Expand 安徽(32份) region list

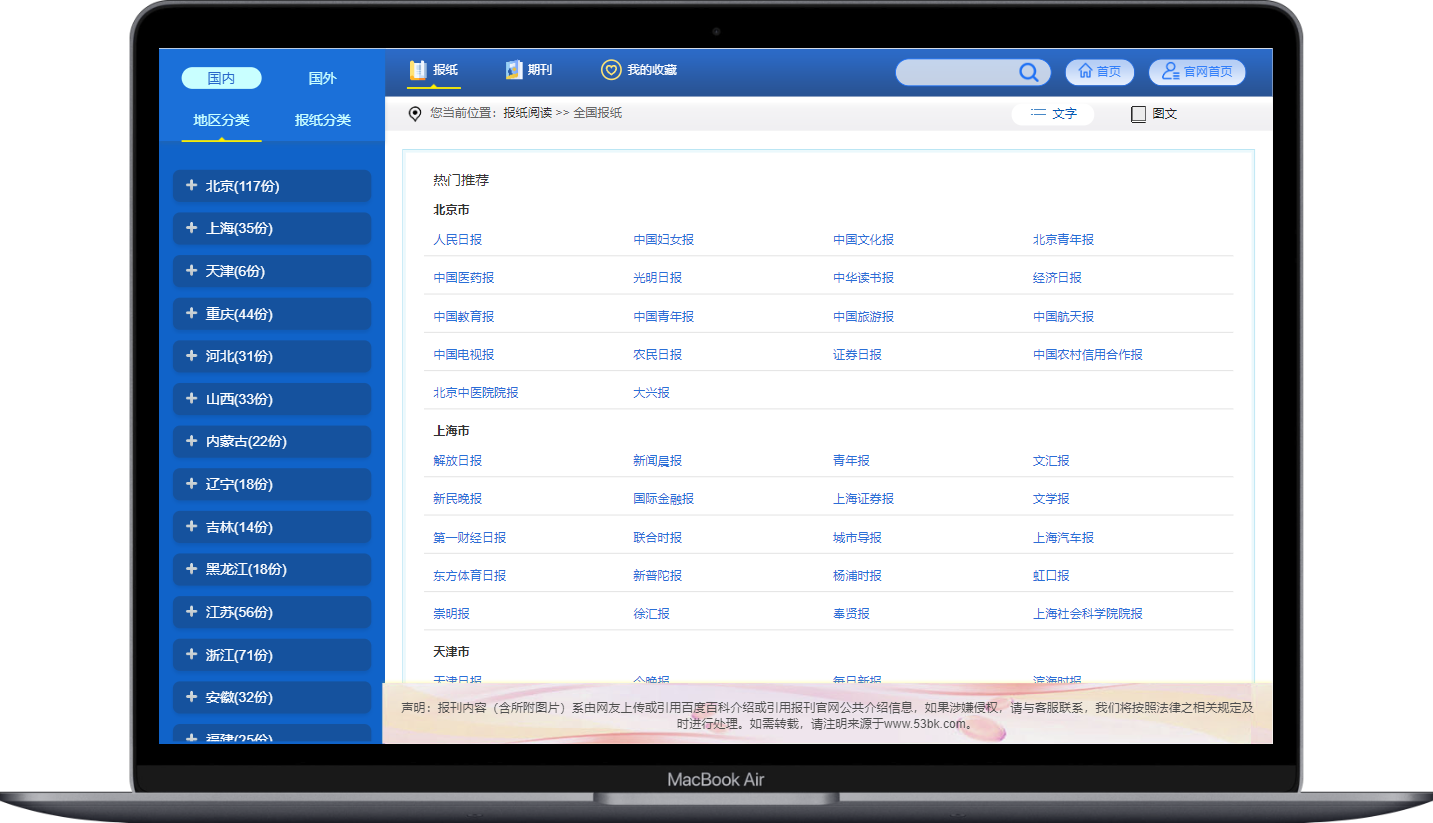(x=272, y=697)
